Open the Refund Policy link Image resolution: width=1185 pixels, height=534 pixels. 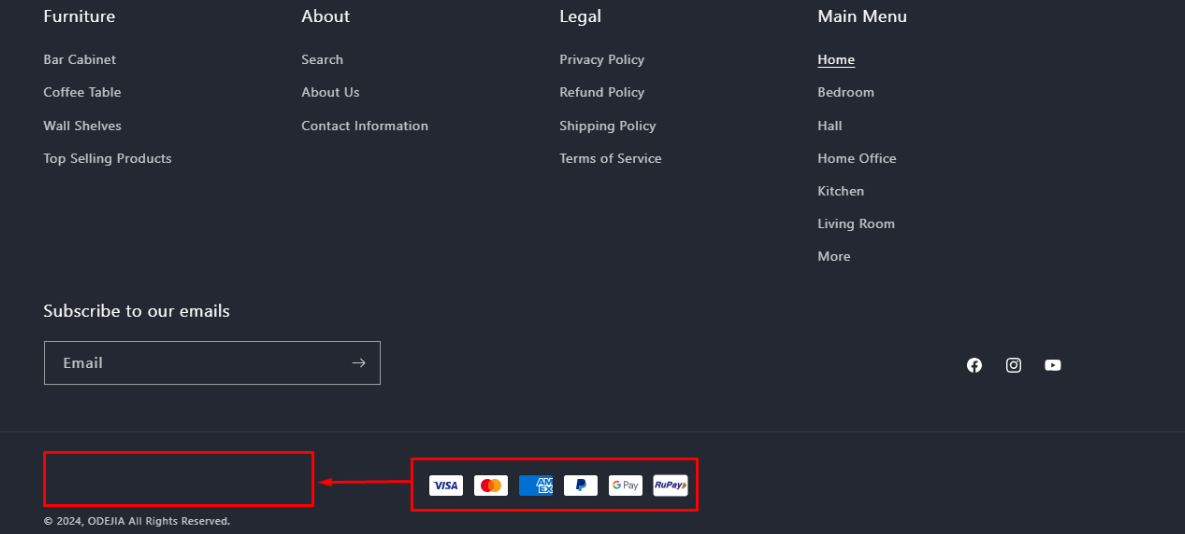[x=602, y=92]
